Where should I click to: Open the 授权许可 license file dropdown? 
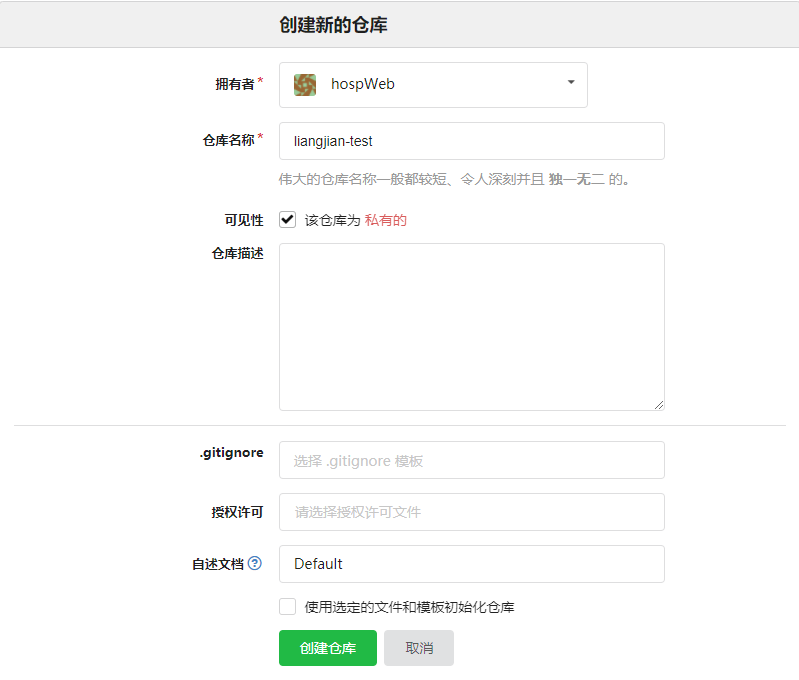[x=471, y=512]
